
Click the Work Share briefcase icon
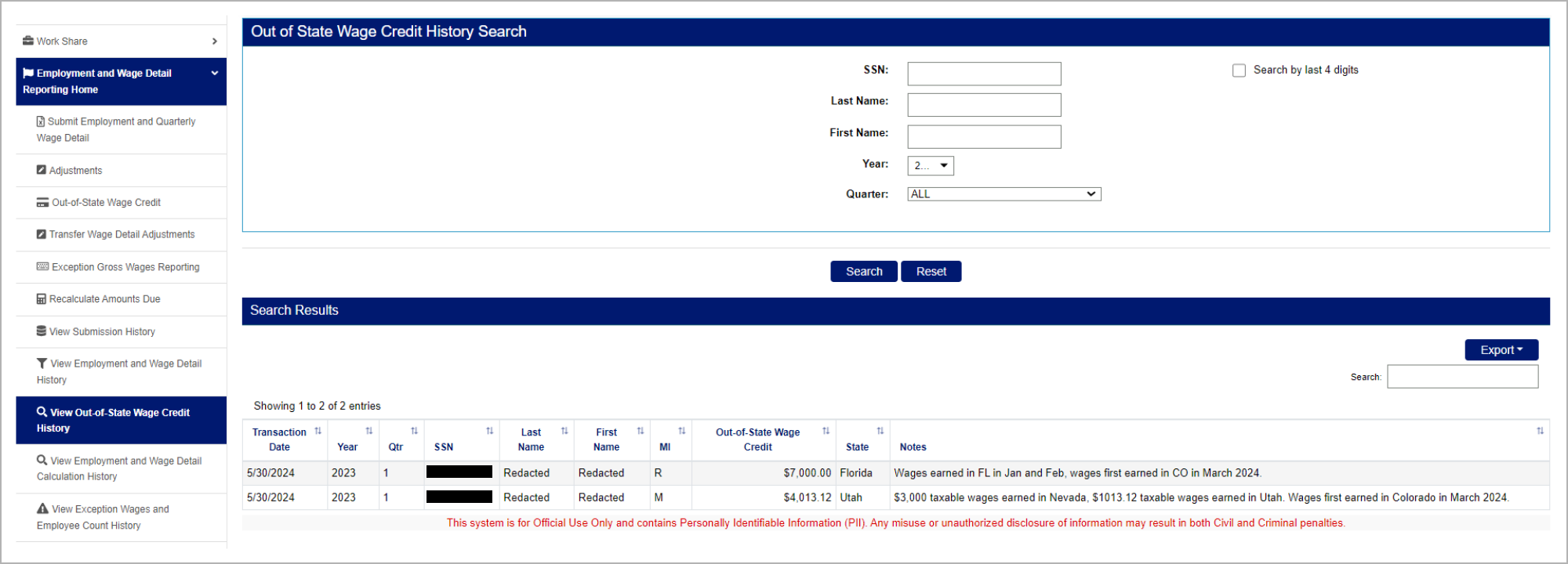(28, 41)
